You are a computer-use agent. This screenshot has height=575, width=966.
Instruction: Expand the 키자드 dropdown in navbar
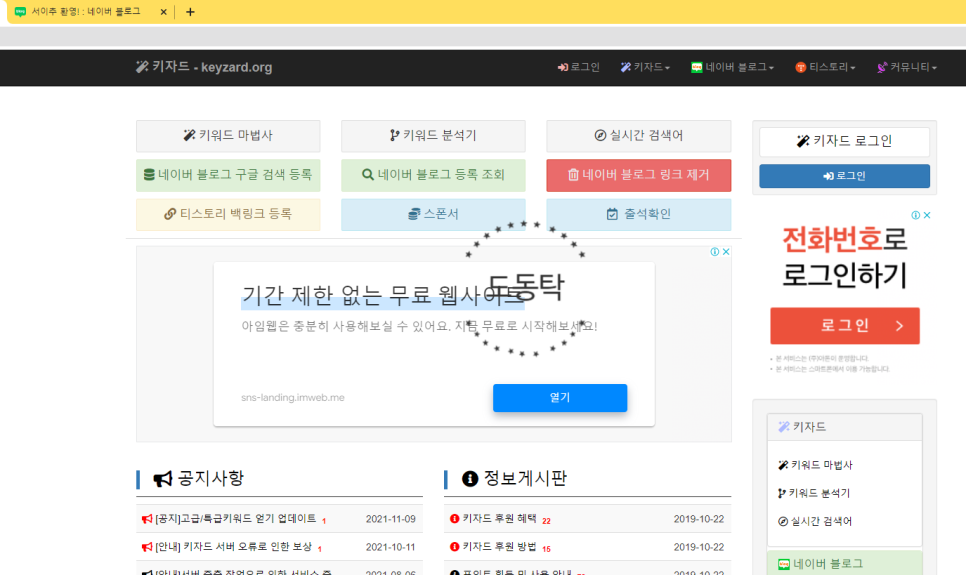coord(645,67)
